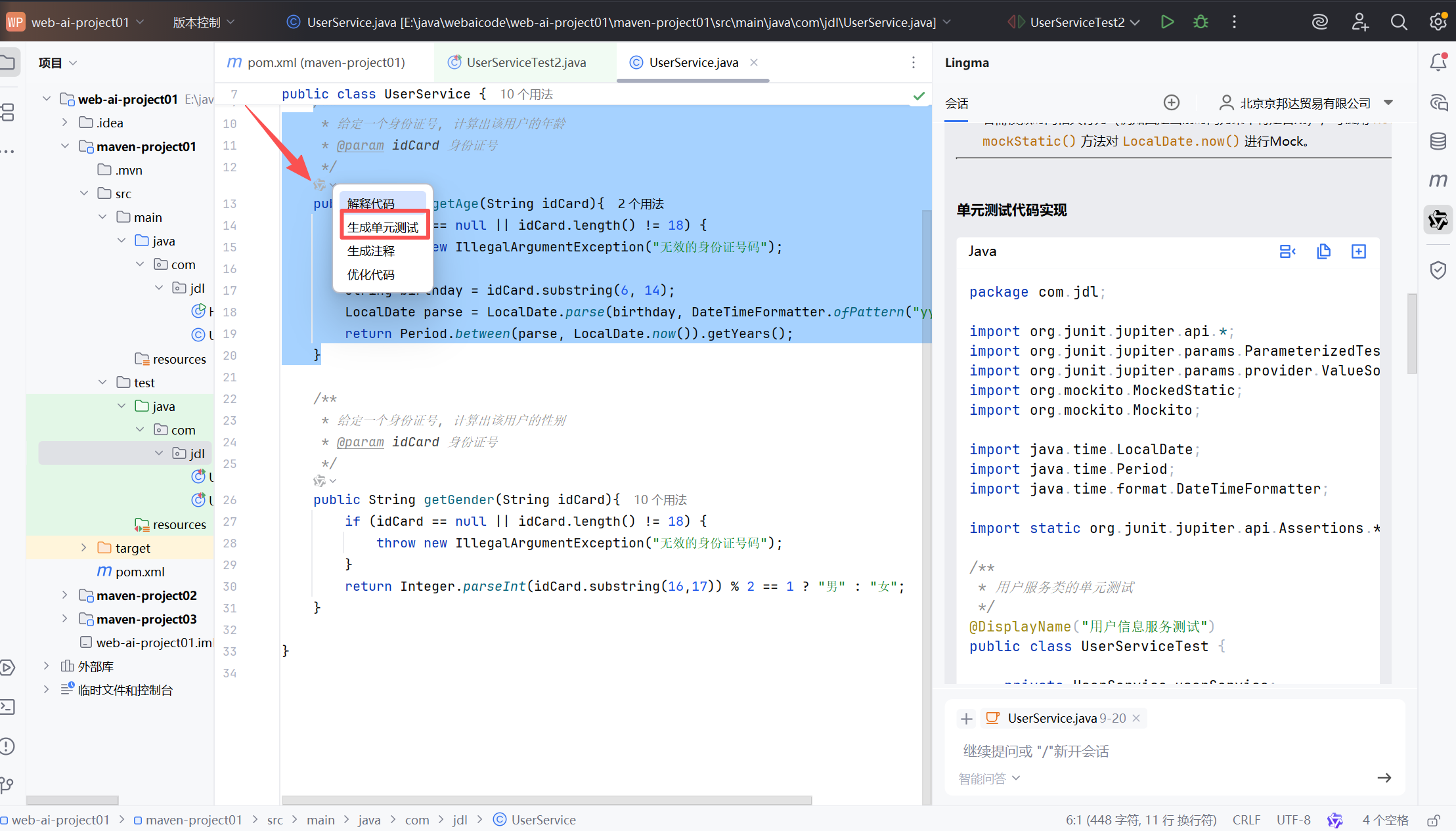
Task: Open the Maven tool window icon
Action: pos(1438,180)
